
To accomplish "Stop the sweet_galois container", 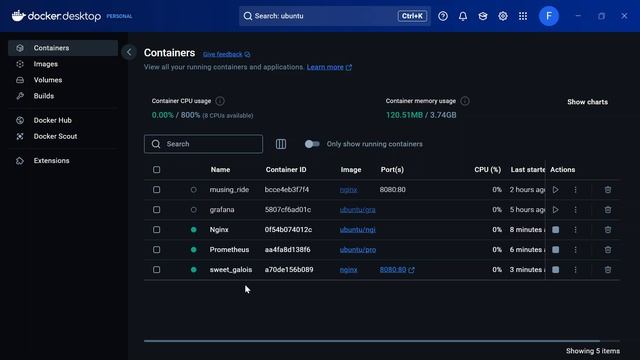I will point(556,270).
